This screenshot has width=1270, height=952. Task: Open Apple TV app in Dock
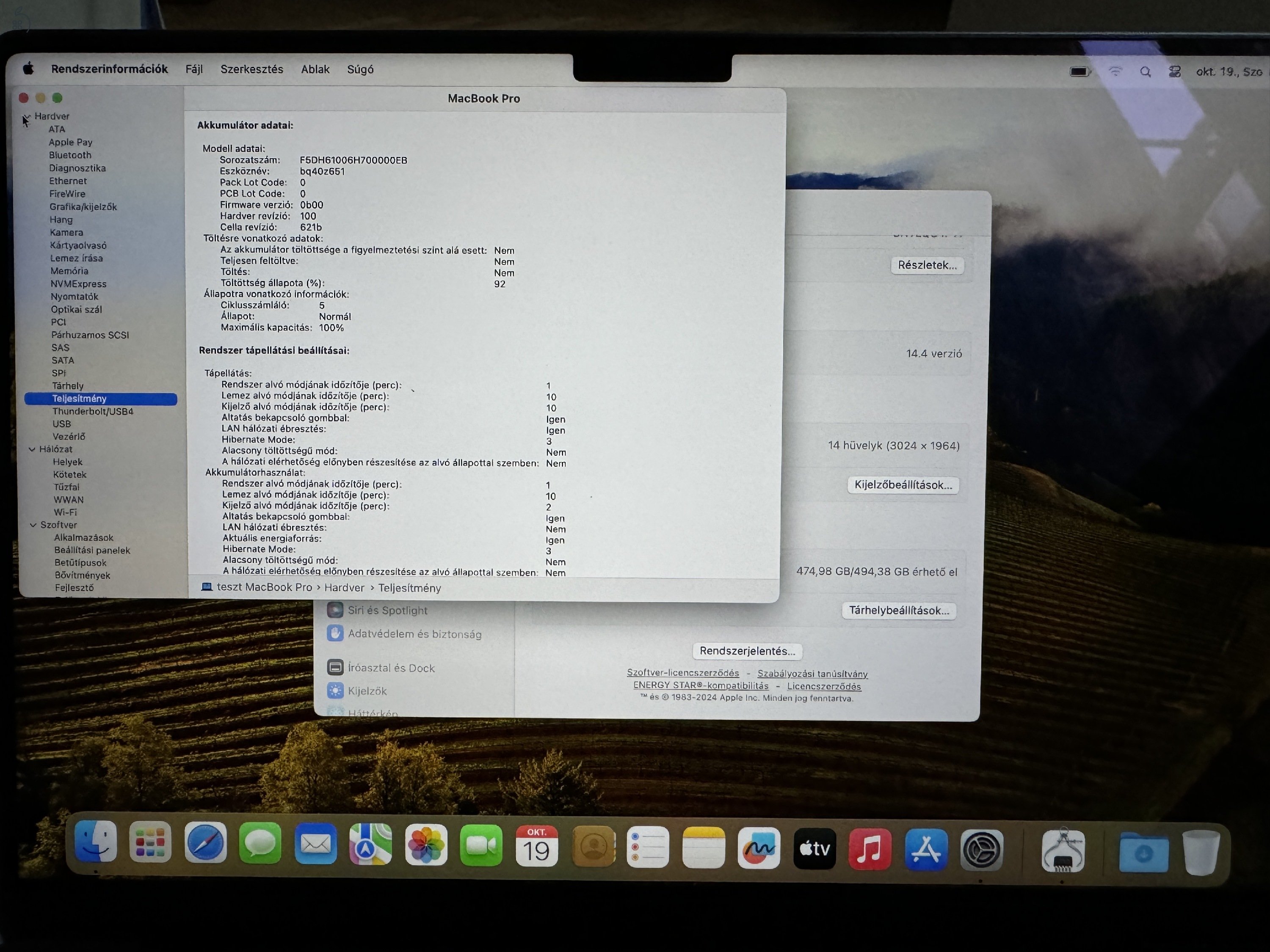click(815, 849)
